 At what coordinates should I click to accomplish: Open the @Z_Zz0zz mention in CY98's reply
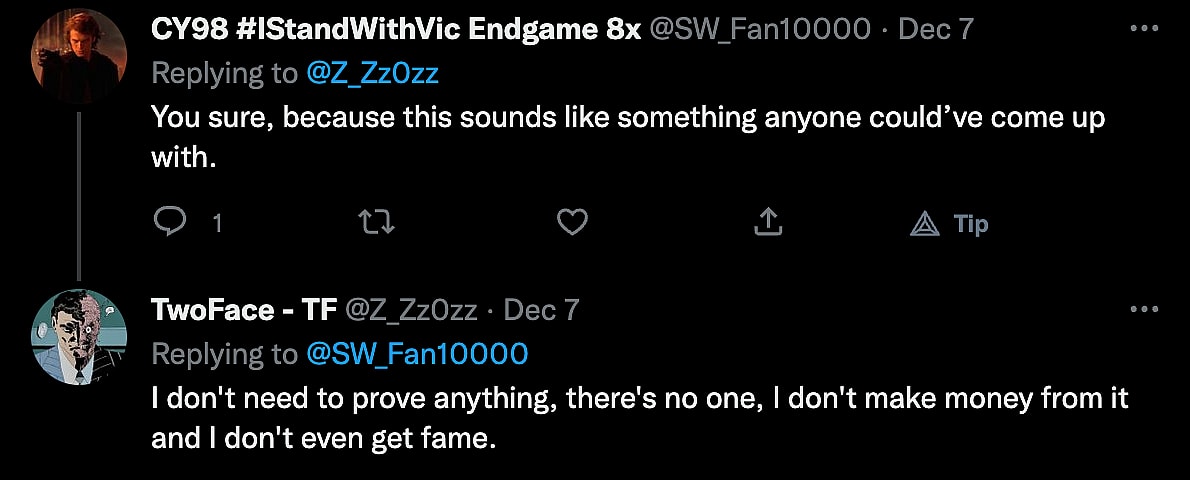point(372,74)
